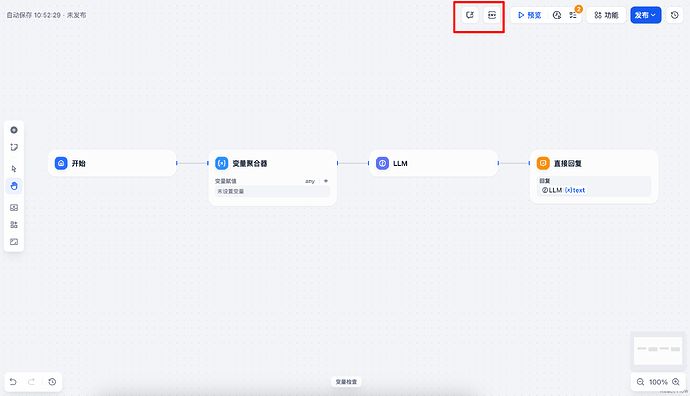
Task: Open the run history clock icon beside 预览
Action: (x=557, y=15)
